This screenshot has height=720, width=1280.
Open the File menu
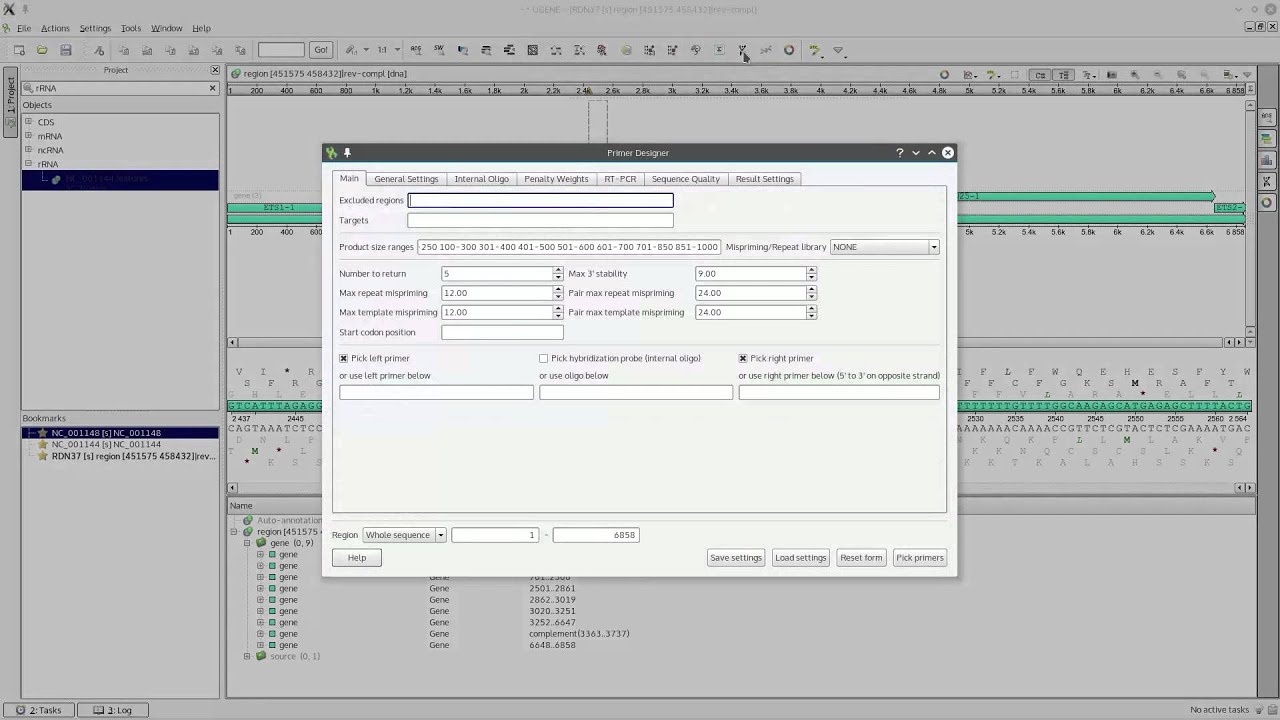pyautogui.click(x=24, y=28)
